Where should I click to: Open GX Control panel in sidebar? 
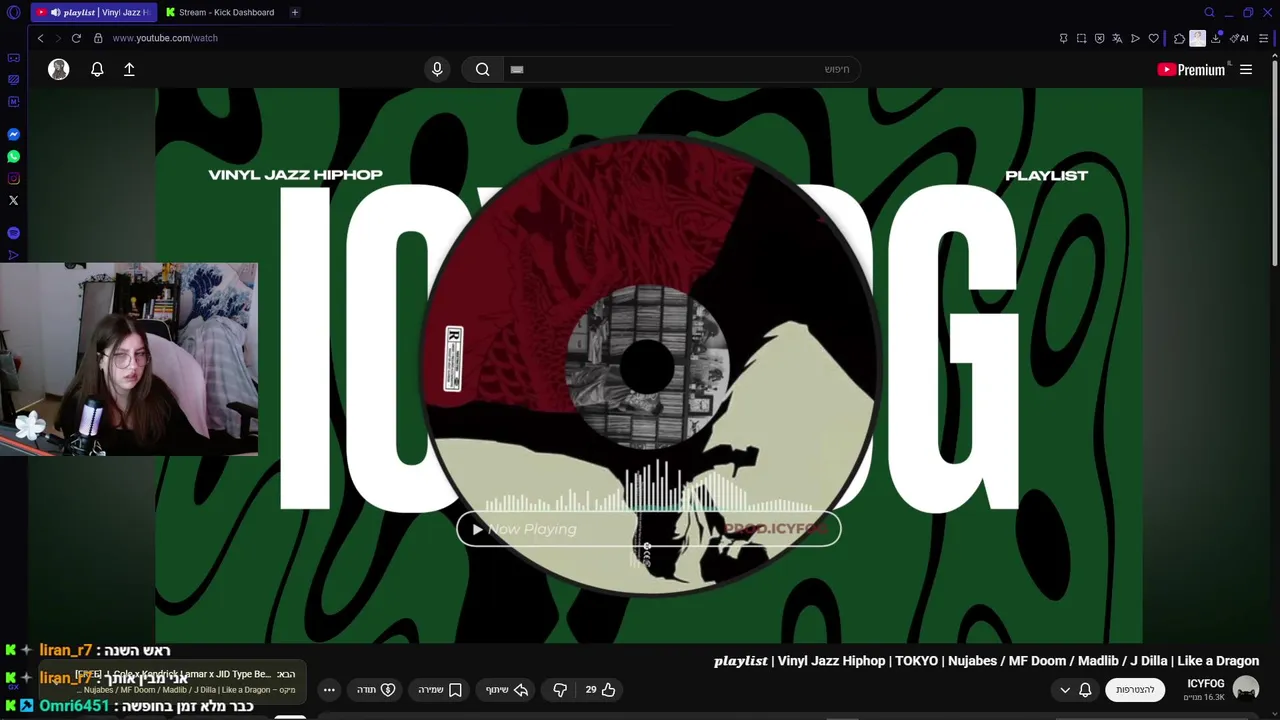pyautogui.click(x=13, y=80)
